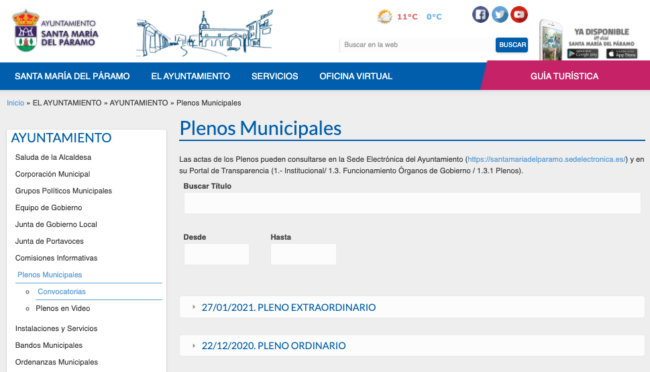This screenshot has height=372, width=650.
Task: Open 27/01/2021. PLENO EXTRAORDINARIO entry
Action: click(289, 307)
